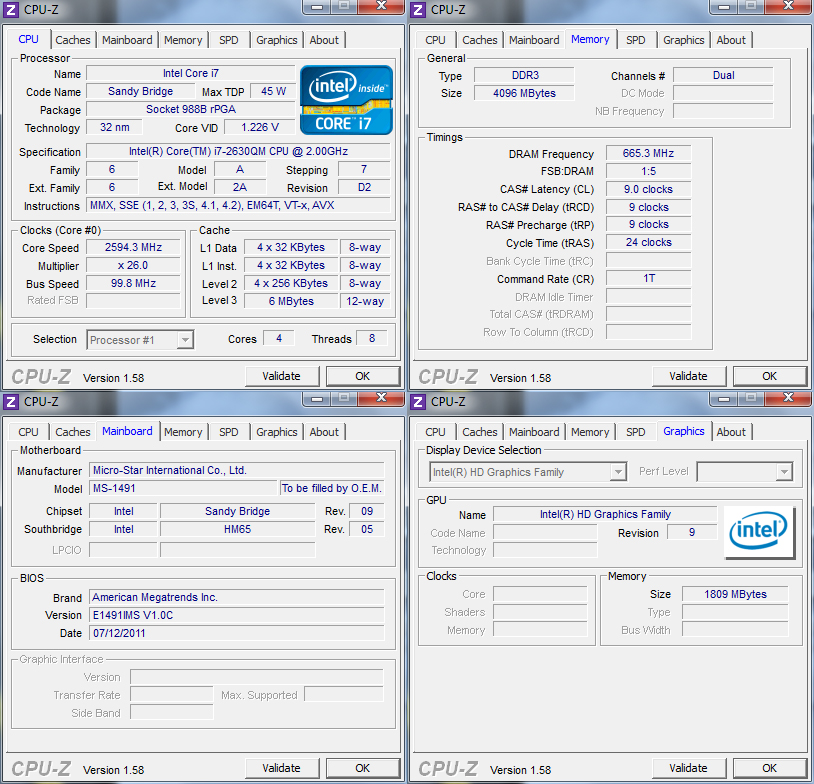
Task: Click the Intel Core i7 badge
Action: 345,99
